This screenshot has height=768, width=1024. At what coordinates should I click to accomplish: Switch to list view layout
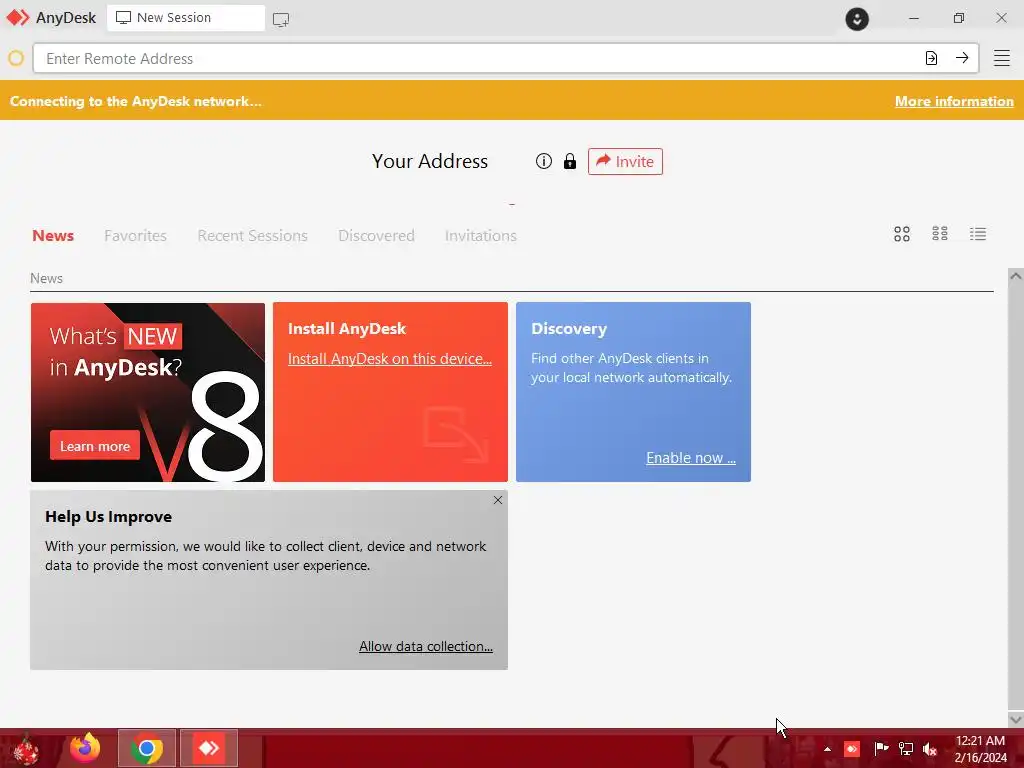[978, 234]
